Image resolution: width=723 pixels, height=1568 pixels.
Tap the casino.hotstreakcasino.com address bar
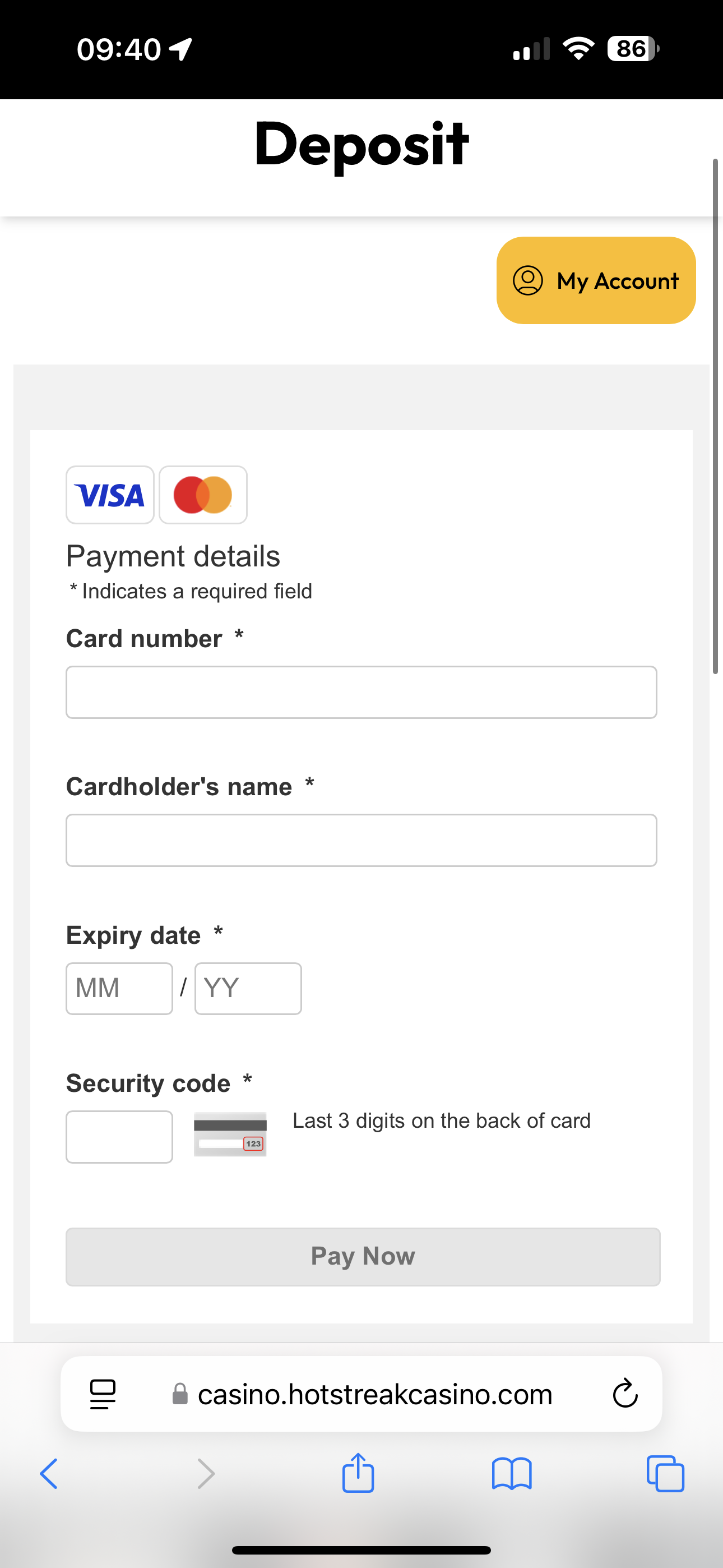pyautogui.click(x=374, y=1393)
